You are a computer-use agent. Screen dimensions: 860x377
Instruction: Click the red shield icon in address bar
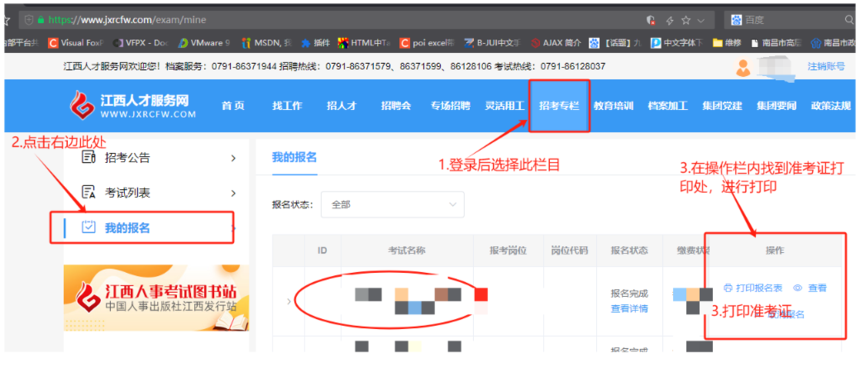[x=651, y=20]
